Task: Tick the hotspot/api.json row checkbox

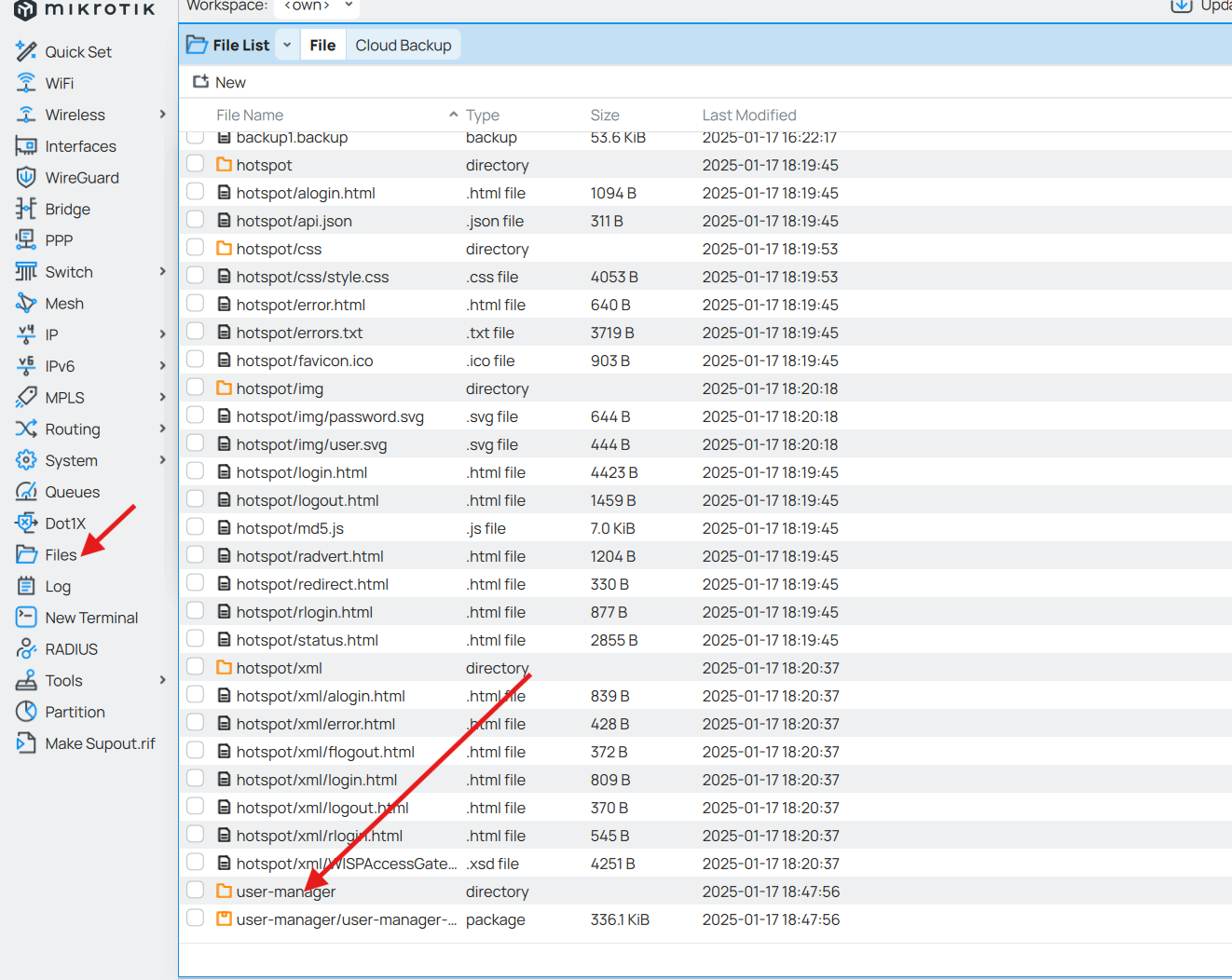Action: point(195,220)
